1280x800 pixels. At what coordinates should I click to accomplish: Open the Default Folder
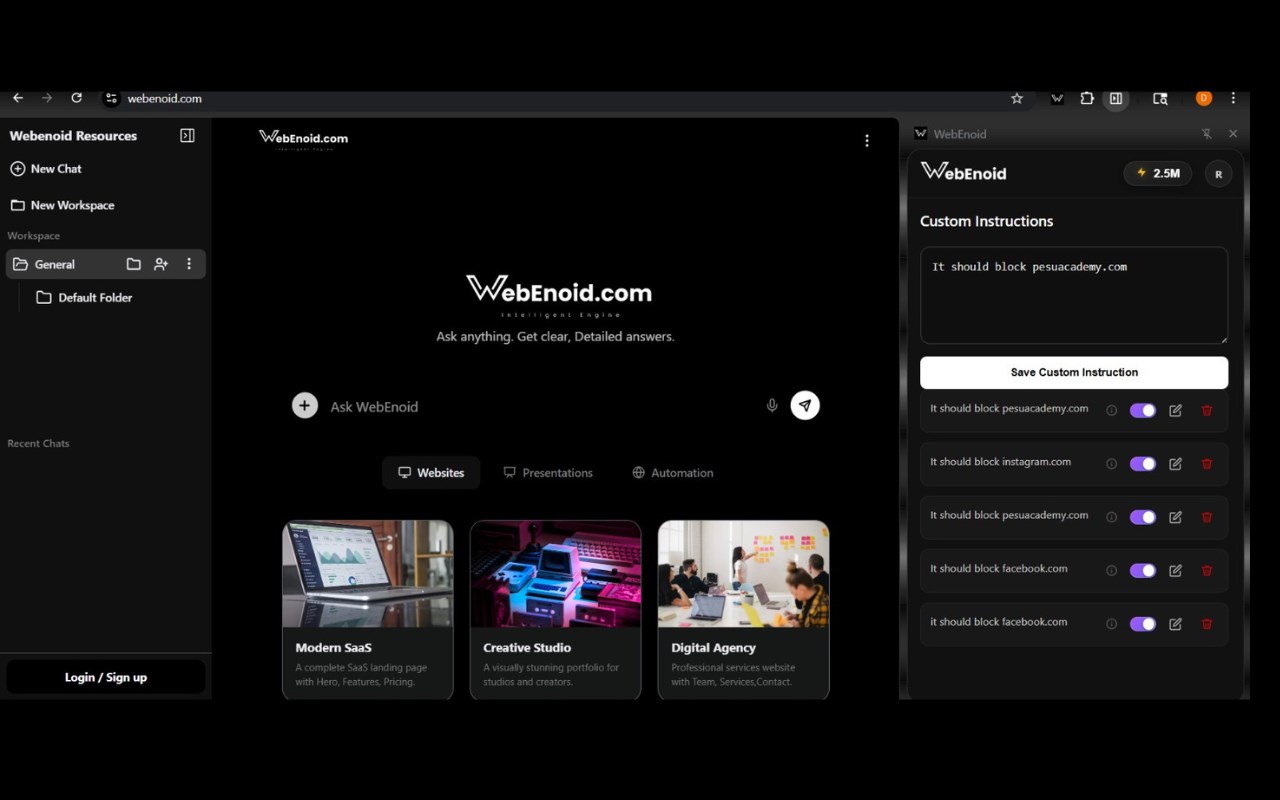pos(84,297)
